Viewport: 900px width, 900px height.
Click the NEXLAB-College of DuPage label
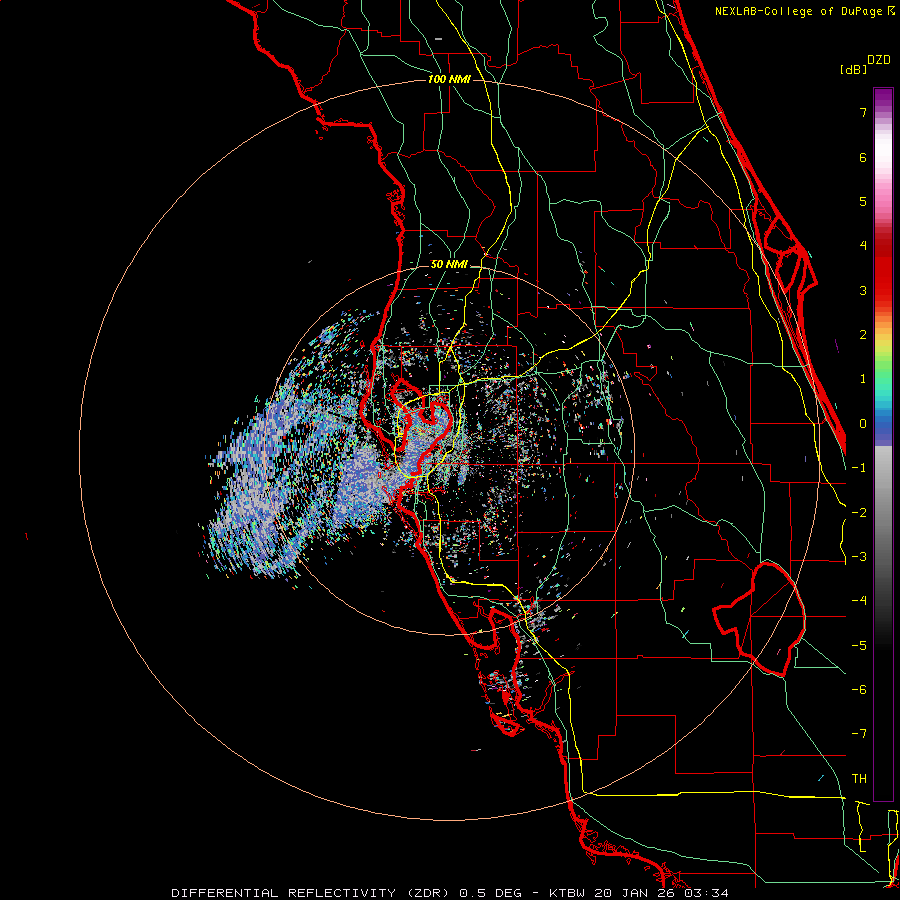coord(800,11)
